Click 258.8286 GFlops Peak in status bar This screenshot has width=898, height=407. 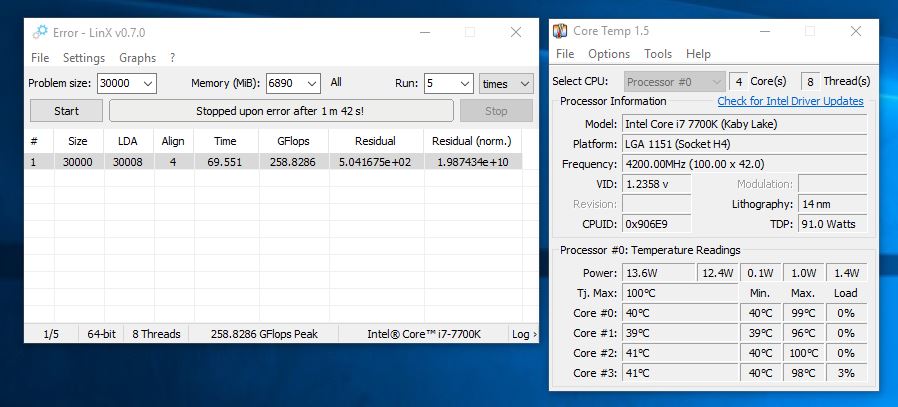pos(264,334)
